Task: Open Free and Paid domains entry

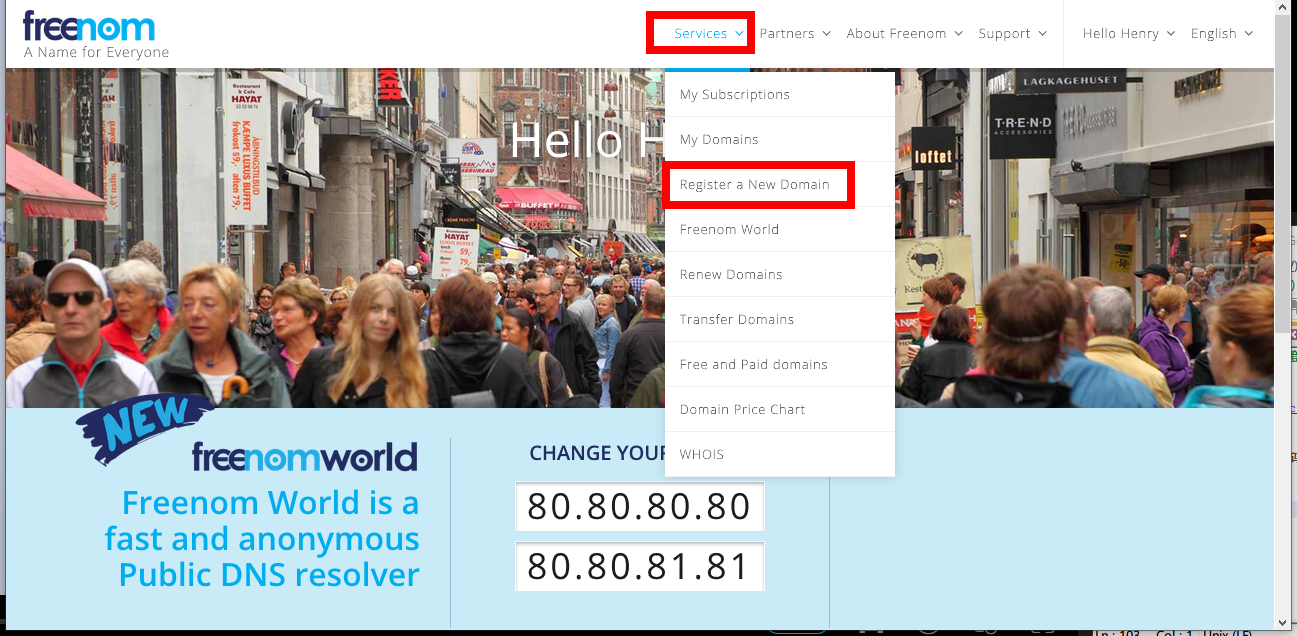Action: coord(780,364)
